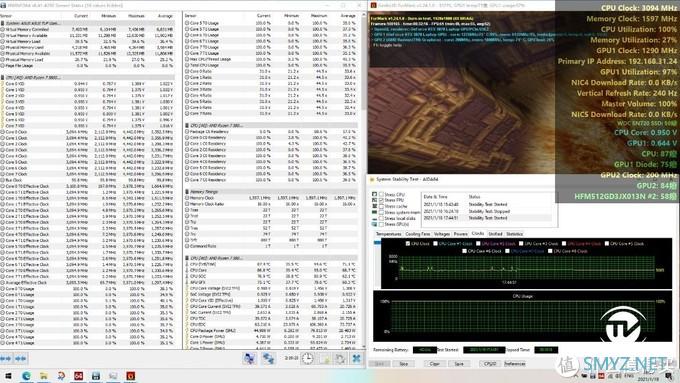Image resolution: width=680 pixels, height=383 pixels.
Task: Toggle Stress FPU checkbox
Action: tap(382, 200)
